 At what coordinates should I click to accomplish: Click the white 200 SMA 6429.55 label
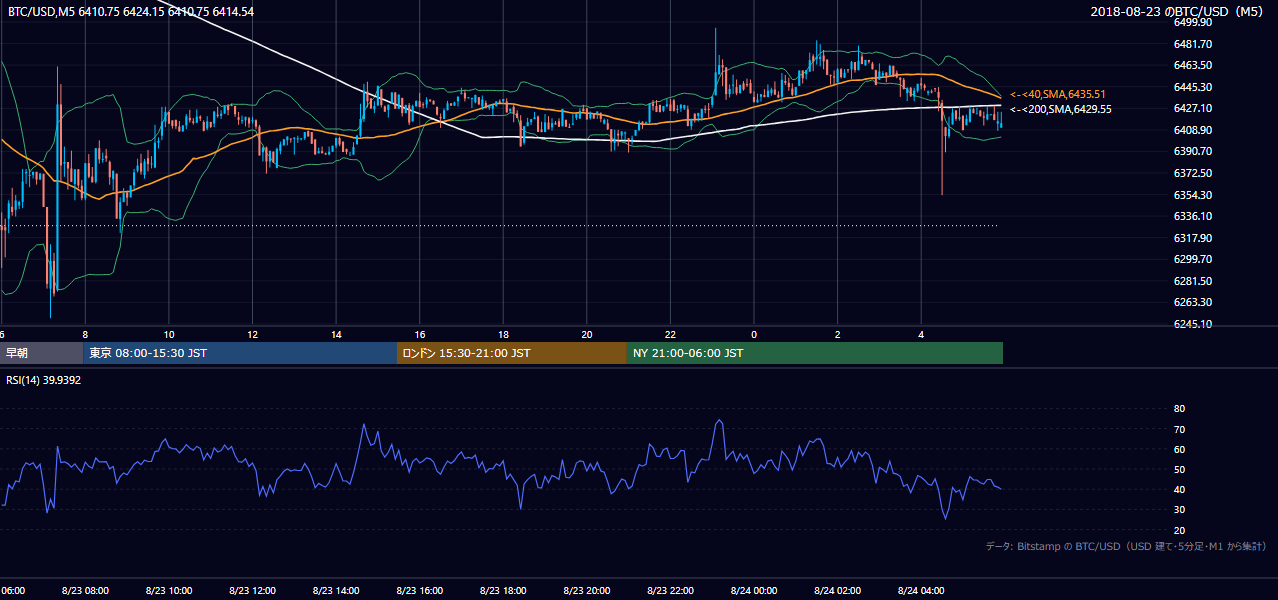(1060, 109)
